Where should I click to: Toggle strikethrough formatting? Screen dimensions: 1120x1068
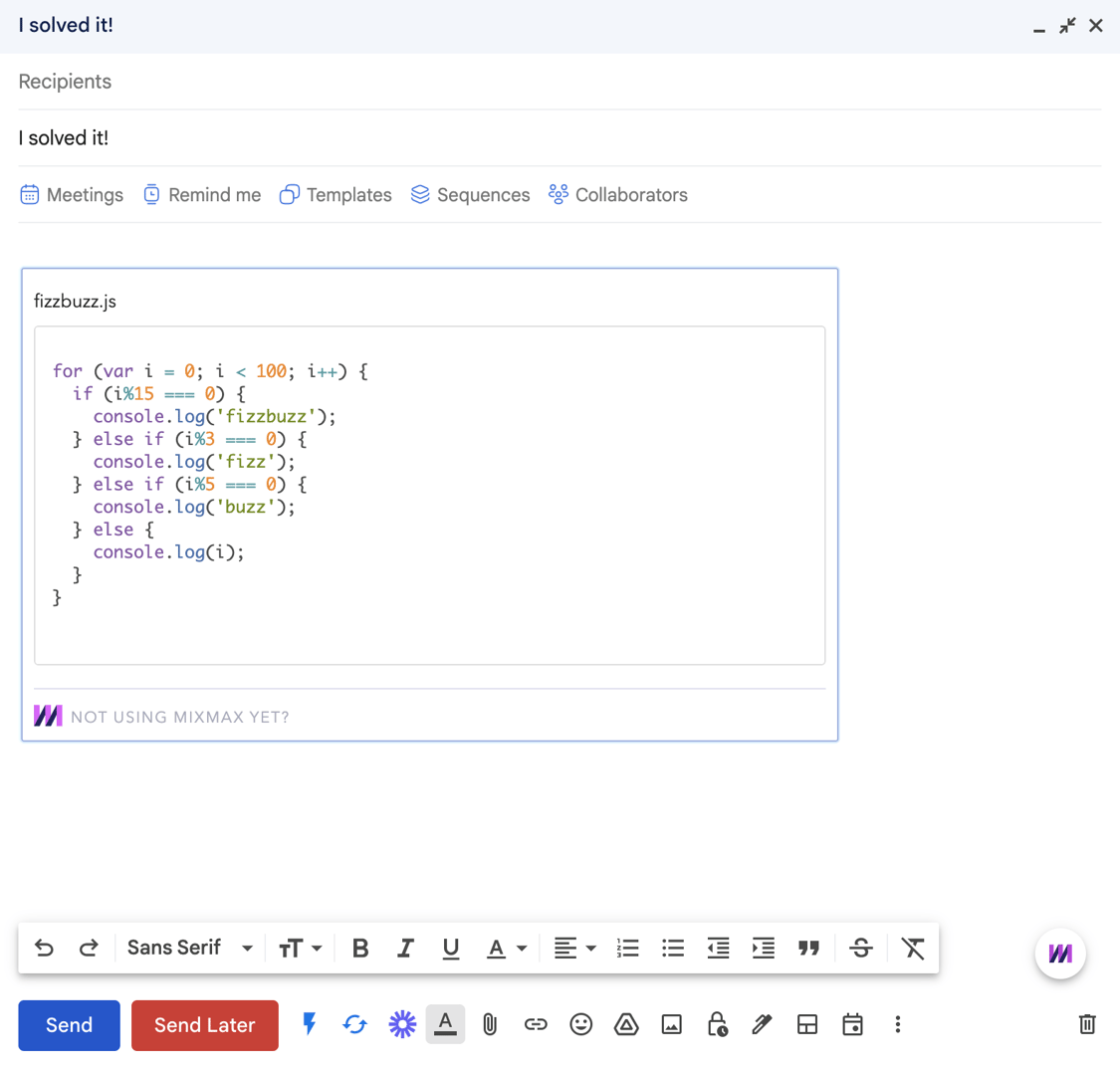[x=860, y=948]
